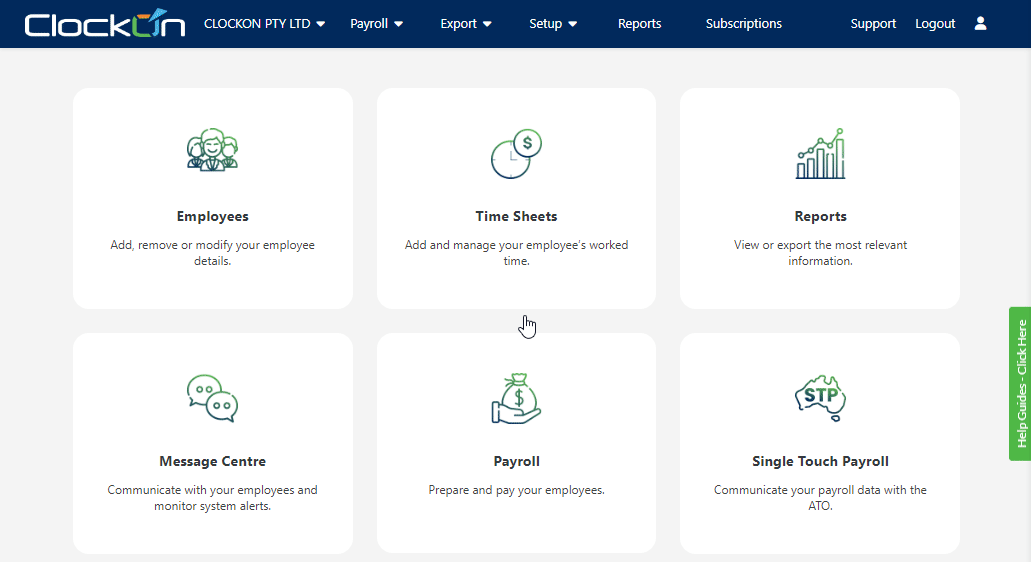The image size is (1031, 562).
Task: Open the user profile icon
Action: (x=980, y=24)
